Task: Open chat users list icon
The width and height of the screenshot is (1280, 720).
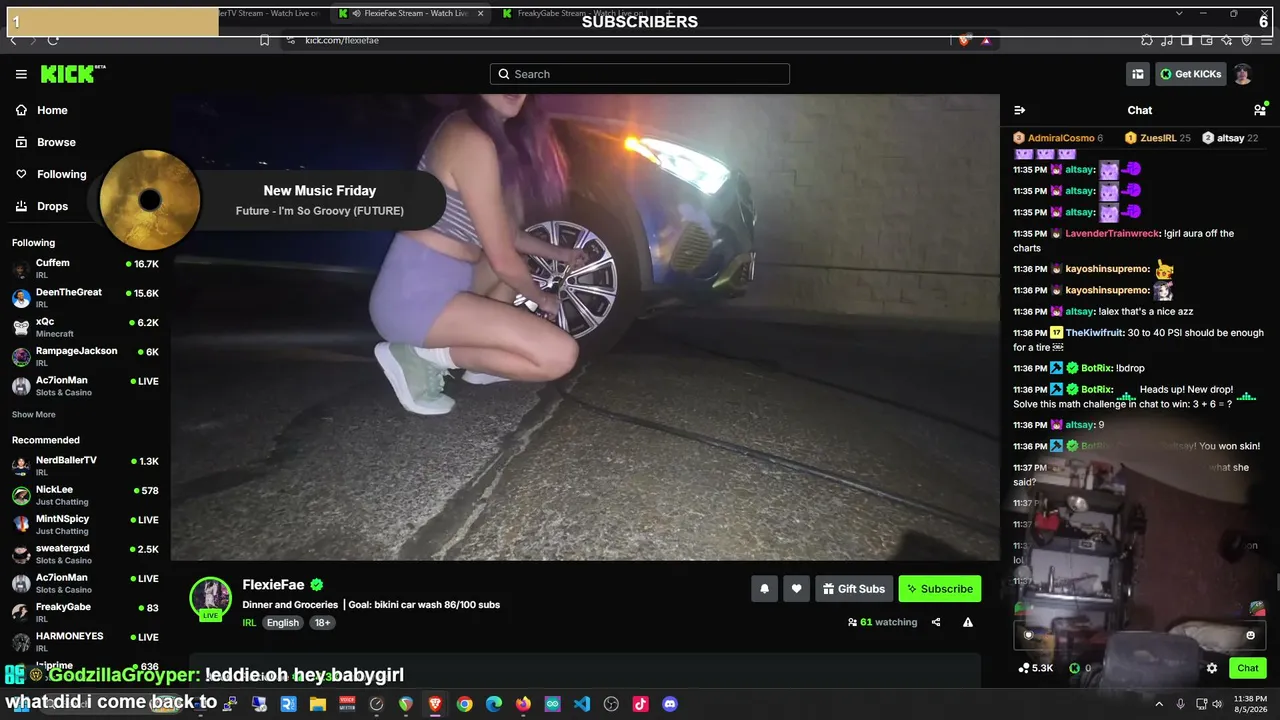Action: [x=1259, y=110]
